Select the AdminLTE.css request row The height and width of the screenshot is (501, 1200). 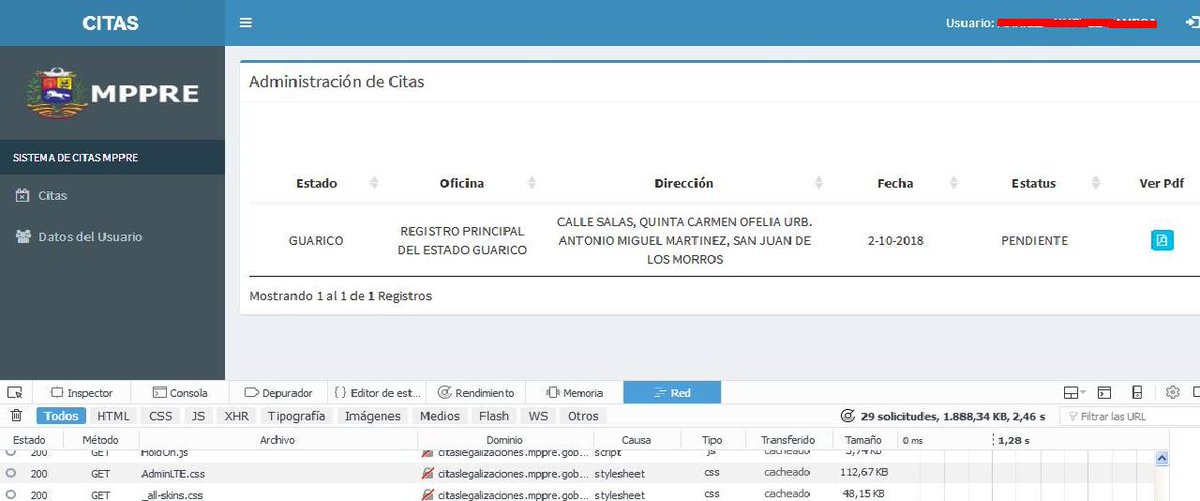pos(576,473)
